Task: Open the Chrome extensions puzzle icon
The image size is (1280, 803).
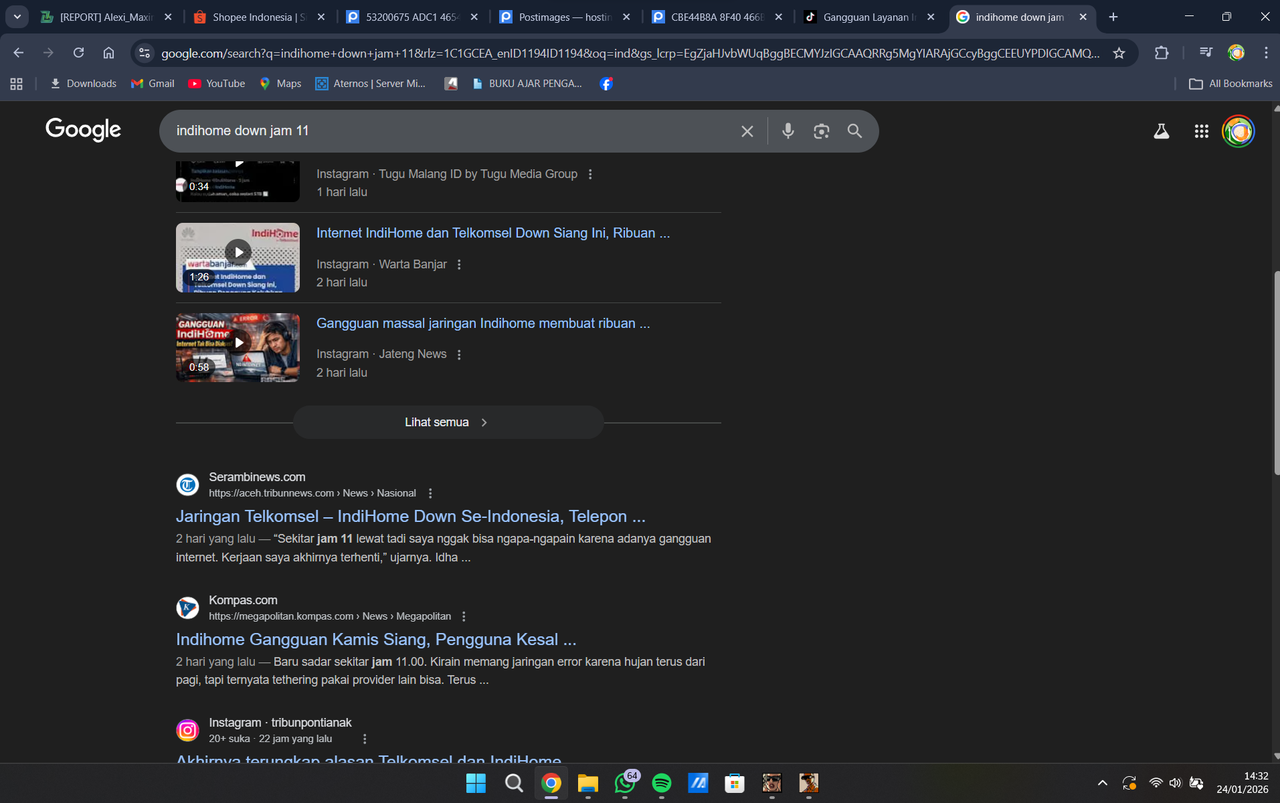Action: (1161, 53)
